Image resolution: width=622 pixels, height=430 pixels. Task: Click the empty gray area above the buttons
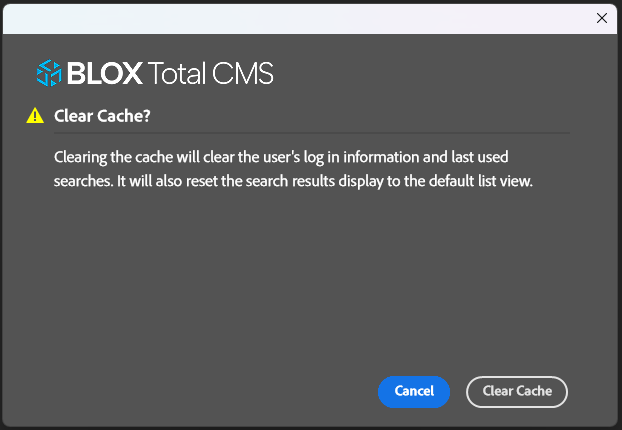coord(300,290)
